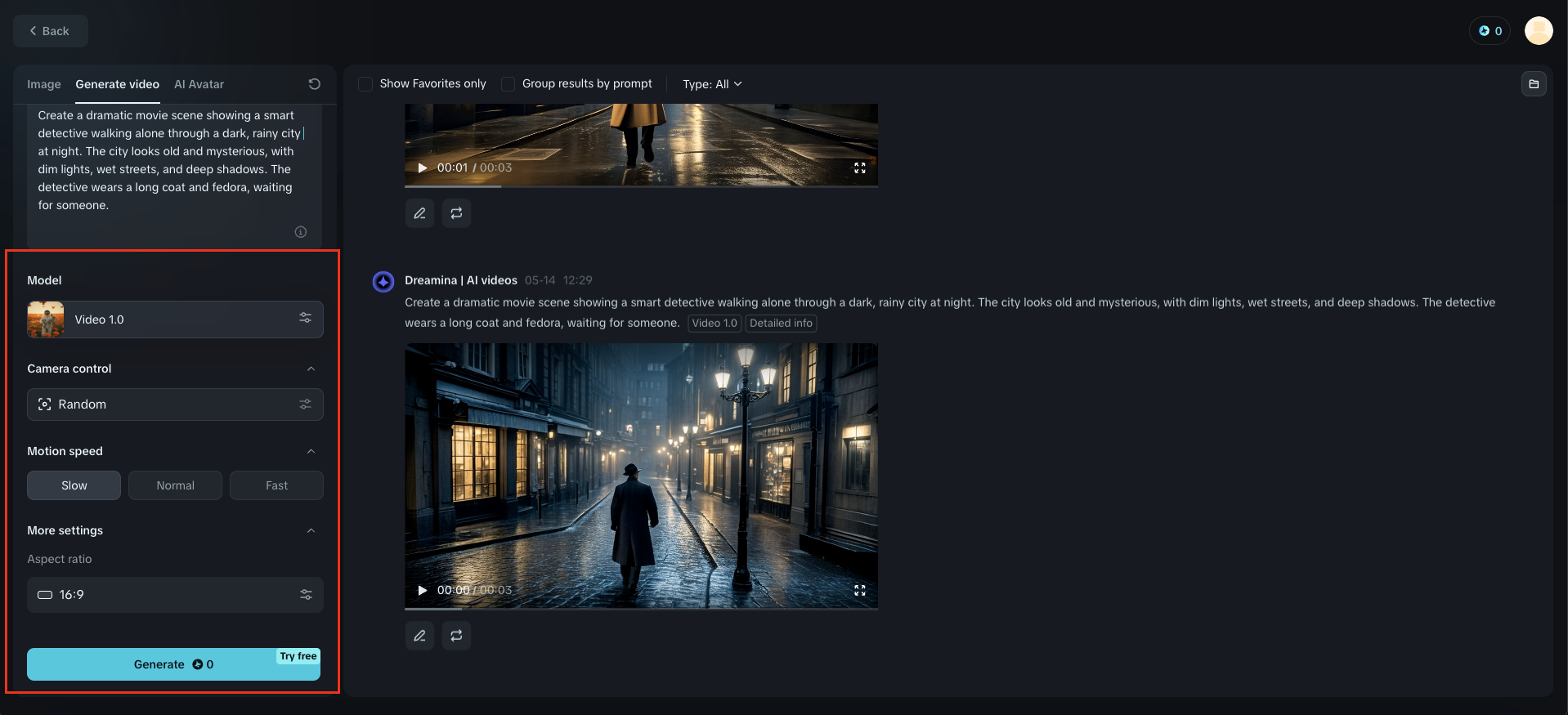Open the Type: All filter dropdown

click(x=712, y=84)
